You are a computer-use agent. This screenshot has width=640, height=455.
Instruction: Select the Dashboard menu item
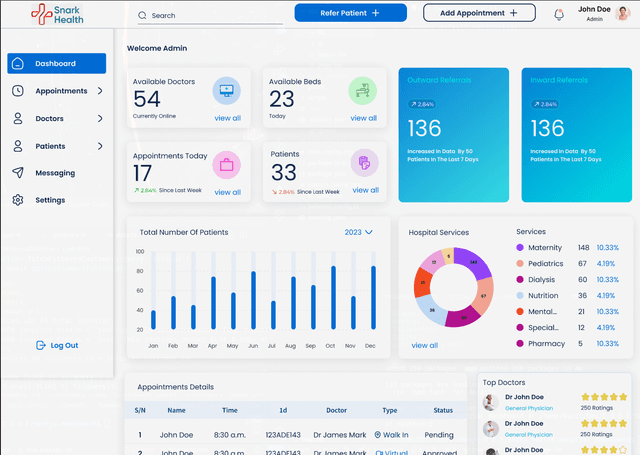coord(57,63)
